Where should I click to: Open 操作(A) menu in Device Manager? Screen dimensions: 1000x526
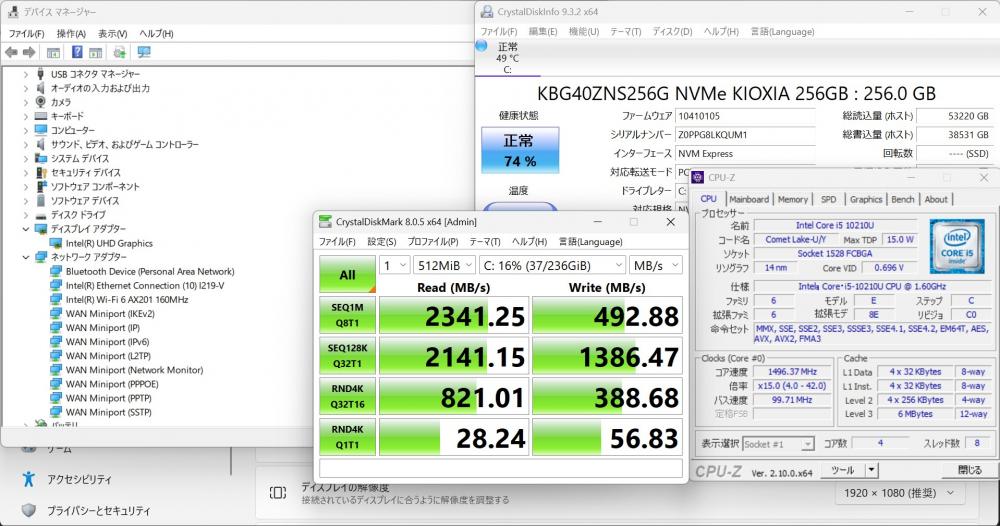71,33
